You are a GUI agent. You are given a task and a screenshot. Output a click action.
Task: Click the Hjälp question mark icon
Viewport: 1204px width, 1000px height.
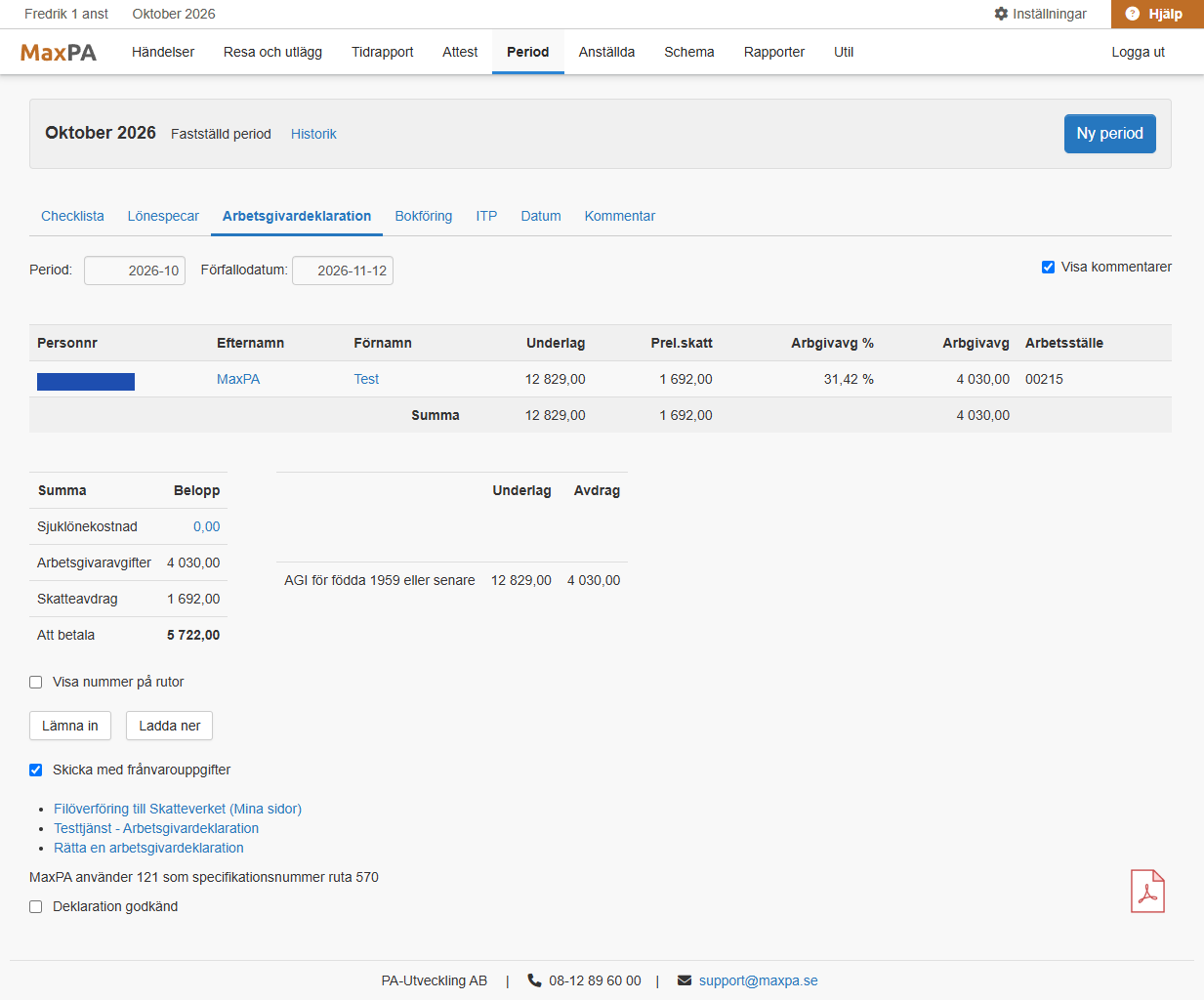[1133, 14]
